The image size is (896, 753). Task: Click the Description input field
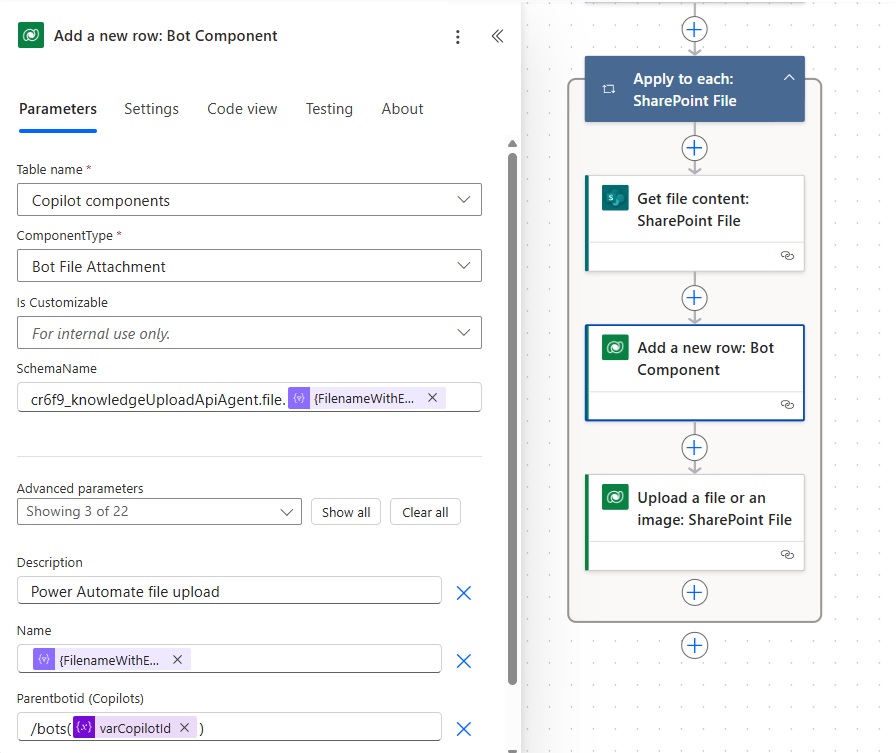(229, 591)
